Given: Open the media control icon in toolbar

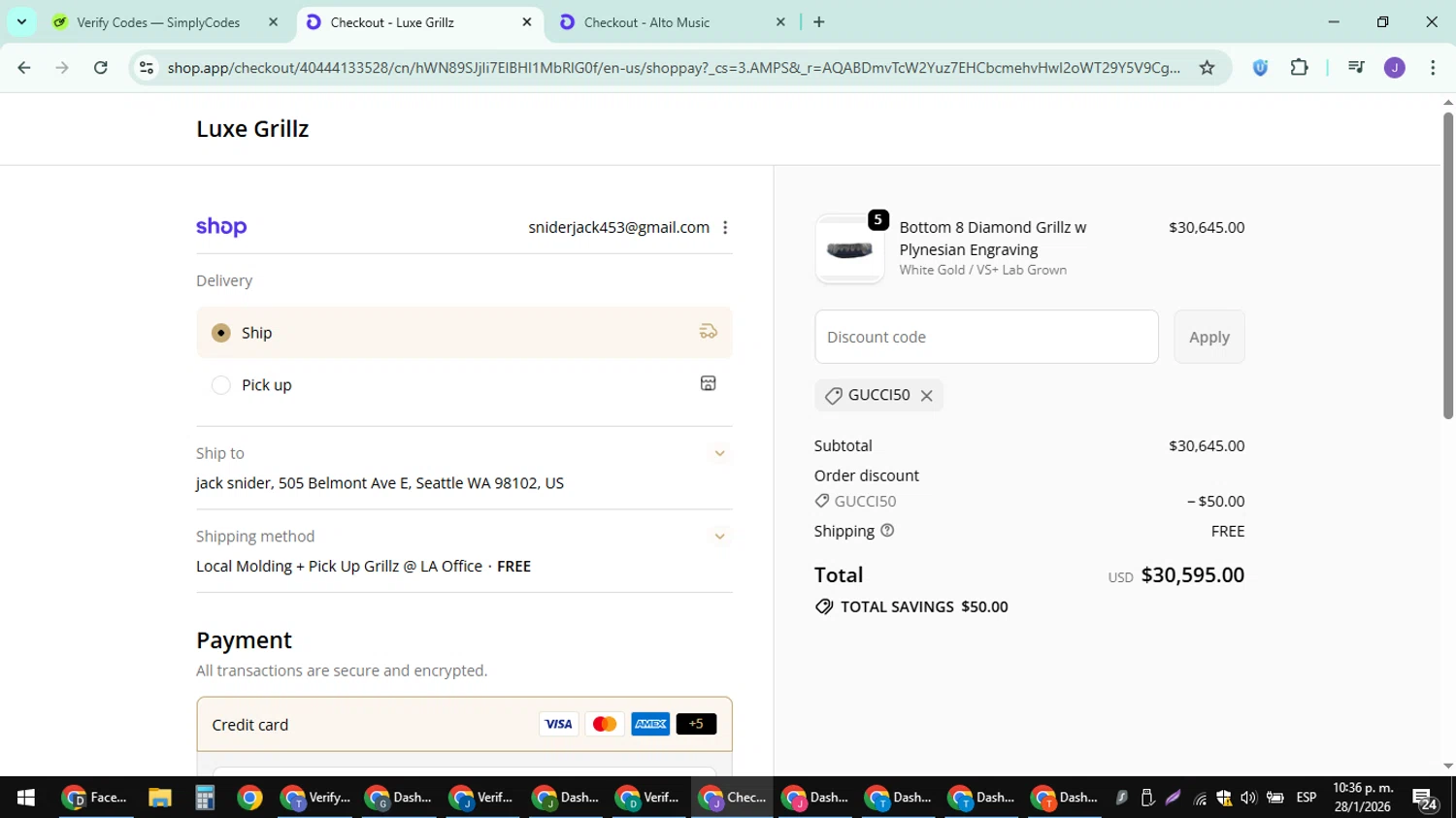Looking at the screenshot, I should click(x=1356, y=67).
